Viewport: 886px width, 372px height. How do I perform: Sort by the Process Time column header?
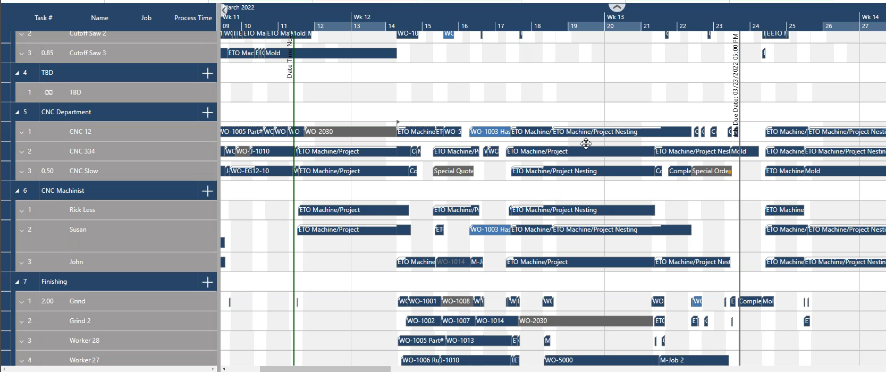click(193, 18)
